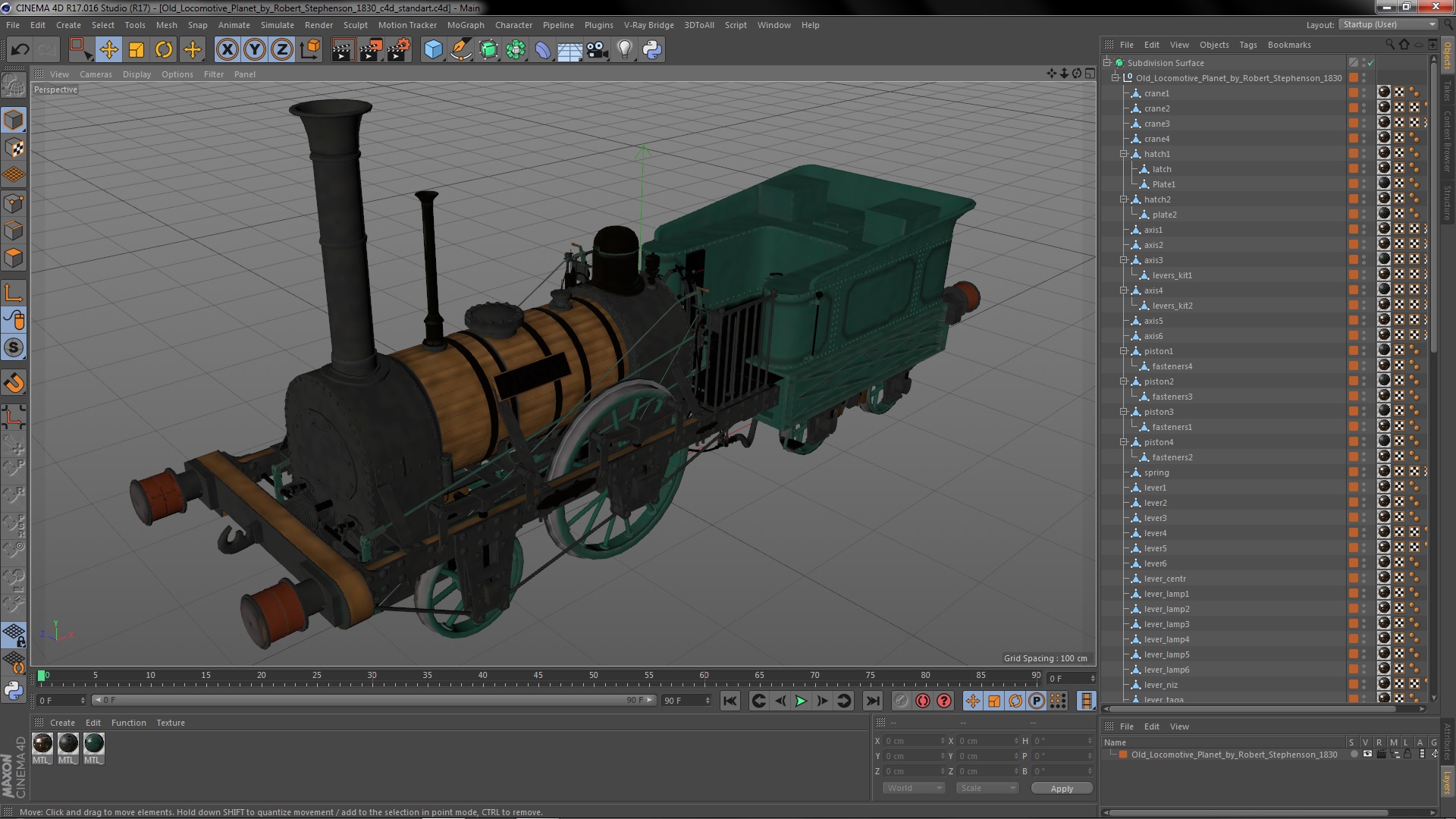Click frame 45 on timeline ruler
Screen dimensions: 1456x819
click(538, 675)
